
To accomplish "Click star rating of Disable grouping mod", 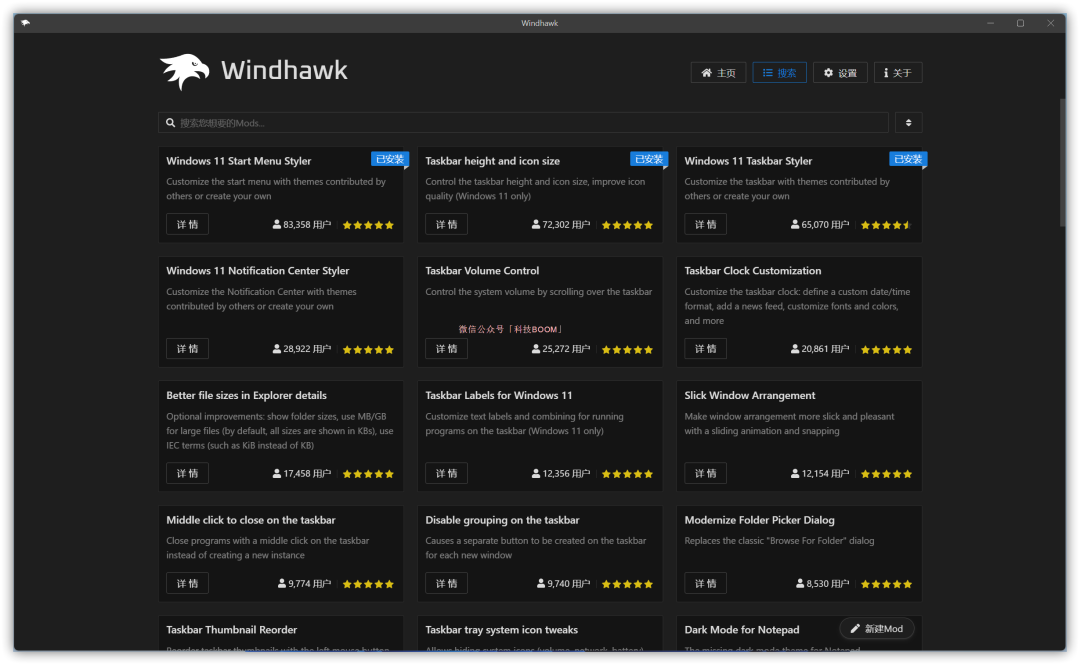I will pos(627,584).
